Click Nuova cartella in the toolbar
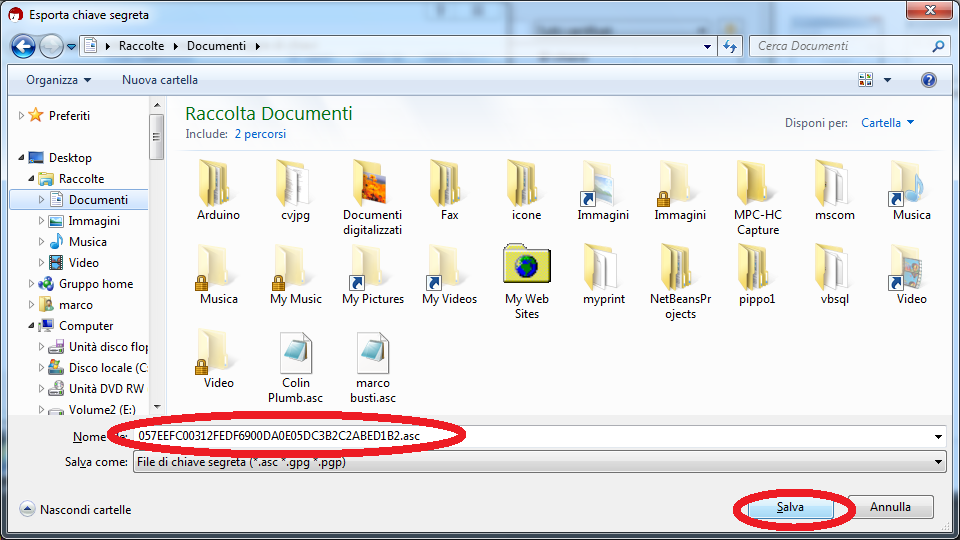This screenshot has height=540, width=960. pyautogui.click(x=160, y=80)
